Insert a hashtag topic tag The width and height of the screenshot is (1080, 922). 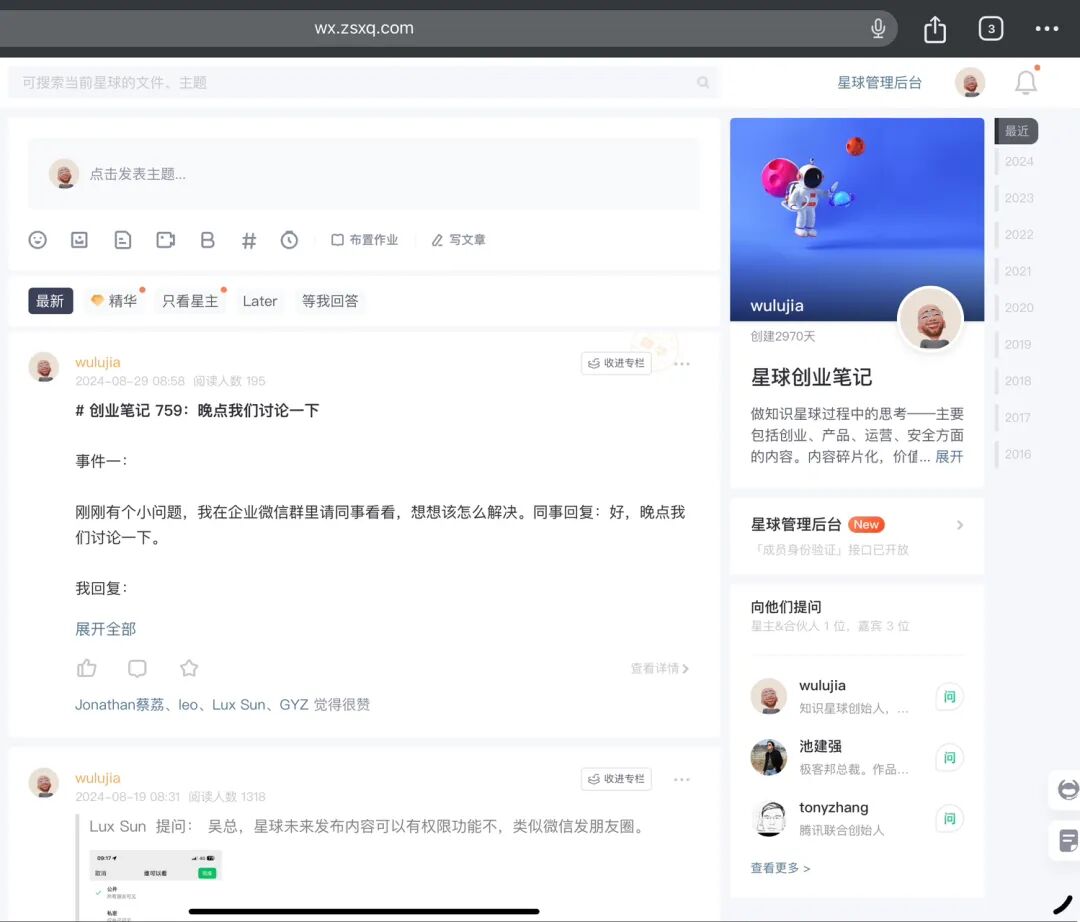pyautogui.click(x=249, y=240)
